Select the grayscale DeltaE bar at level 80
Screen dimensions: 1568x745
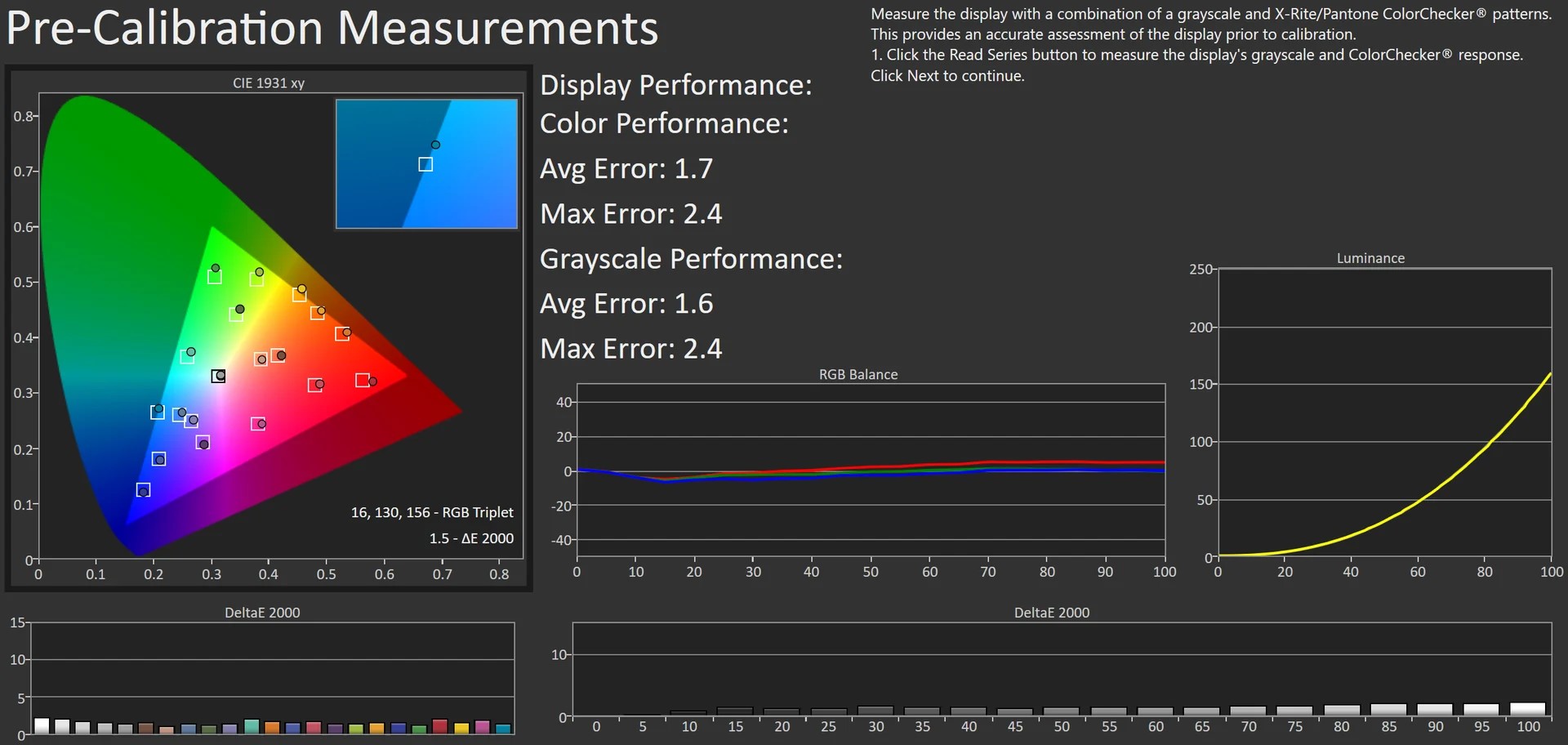pos(1342,712)
